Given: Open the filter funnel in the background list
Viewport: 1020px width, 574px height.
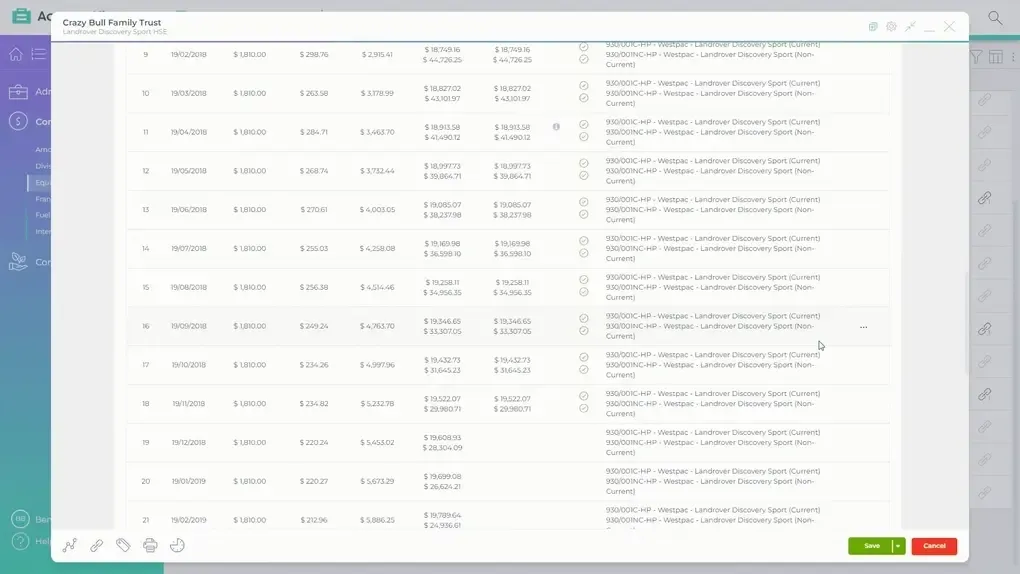Looking at the screenshot, I should pyautogui.click(x=976, y=57).
